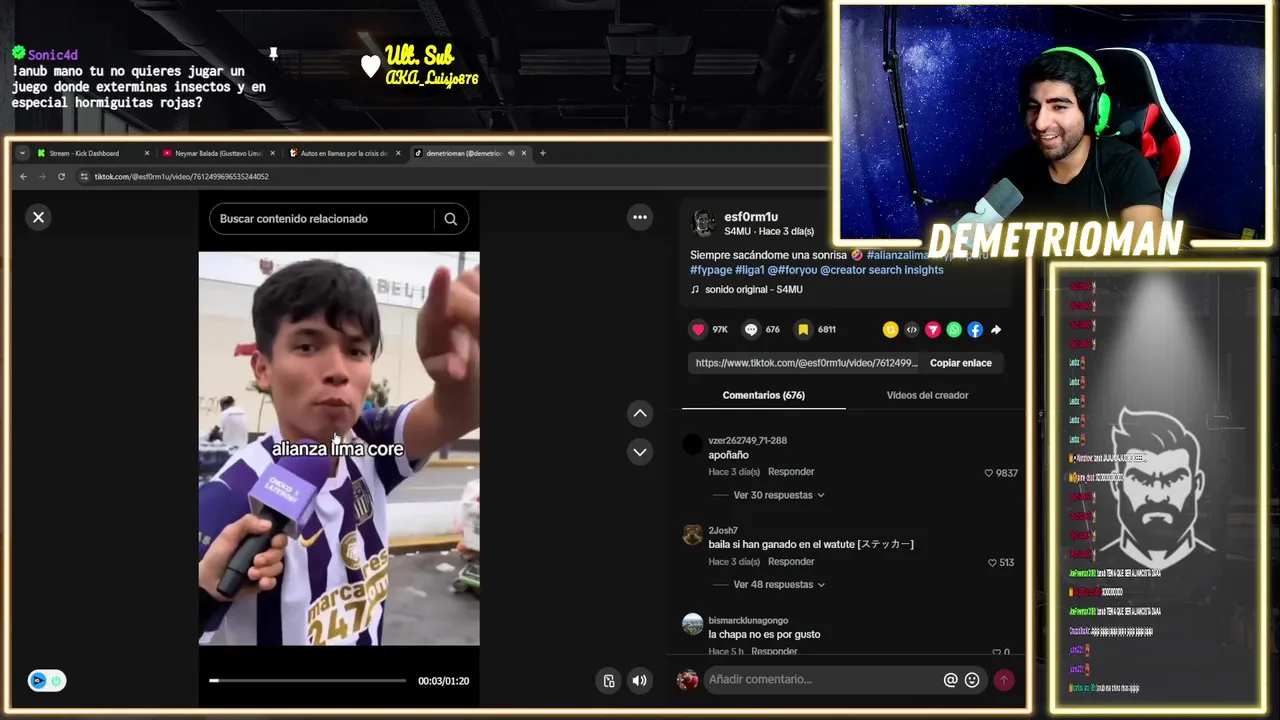1280x720 pixels.
Task: Select the demetrioman TikTok browser tab
Action: coord(464,153)
